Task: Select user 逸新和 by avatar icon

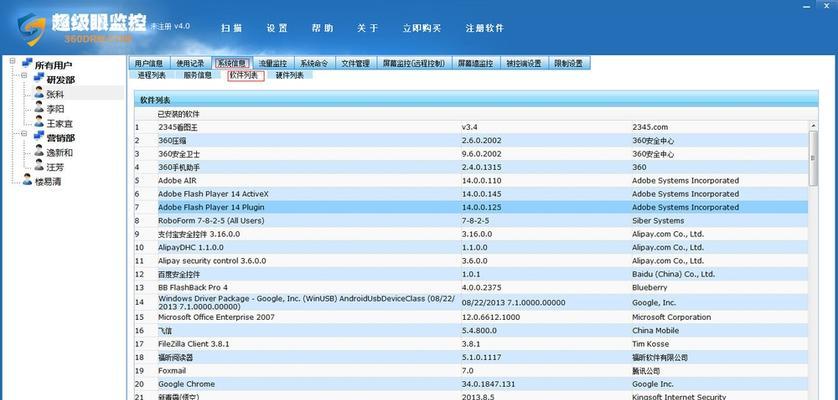Action: coord(38,151)
